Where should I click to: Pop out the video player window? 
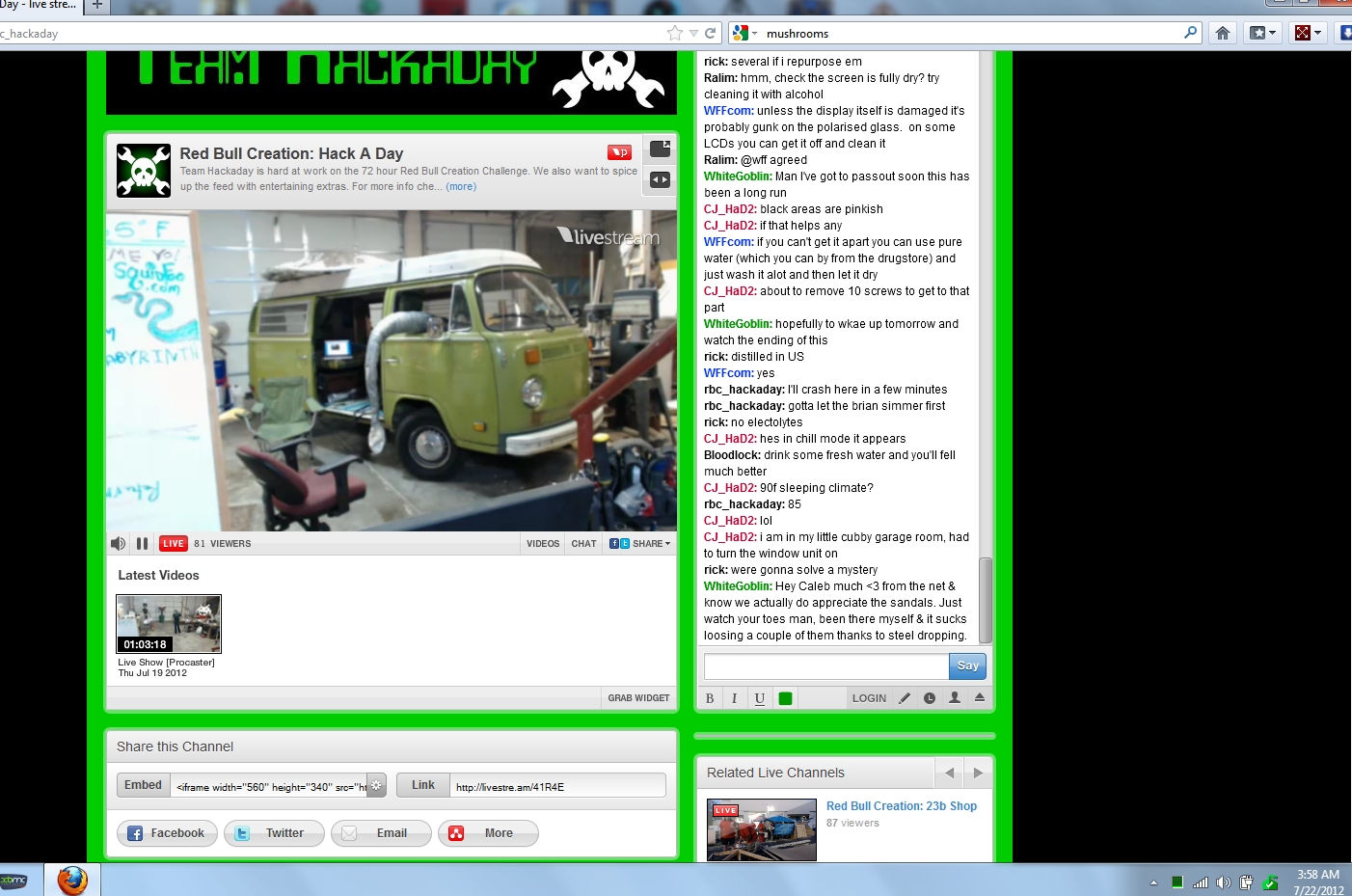tap(660, 149)
